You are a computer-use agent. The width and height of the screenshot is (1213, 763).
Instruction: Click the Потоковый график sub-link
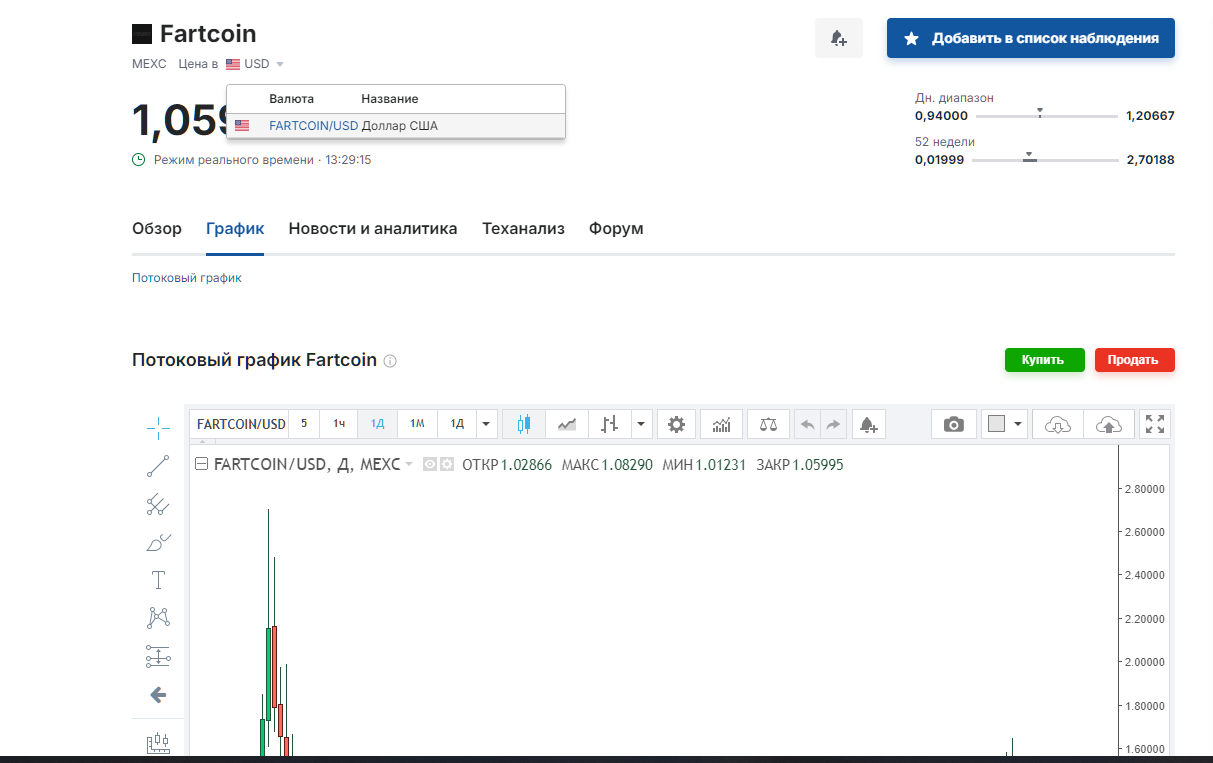pyautogui.click(x=187, y=278)
